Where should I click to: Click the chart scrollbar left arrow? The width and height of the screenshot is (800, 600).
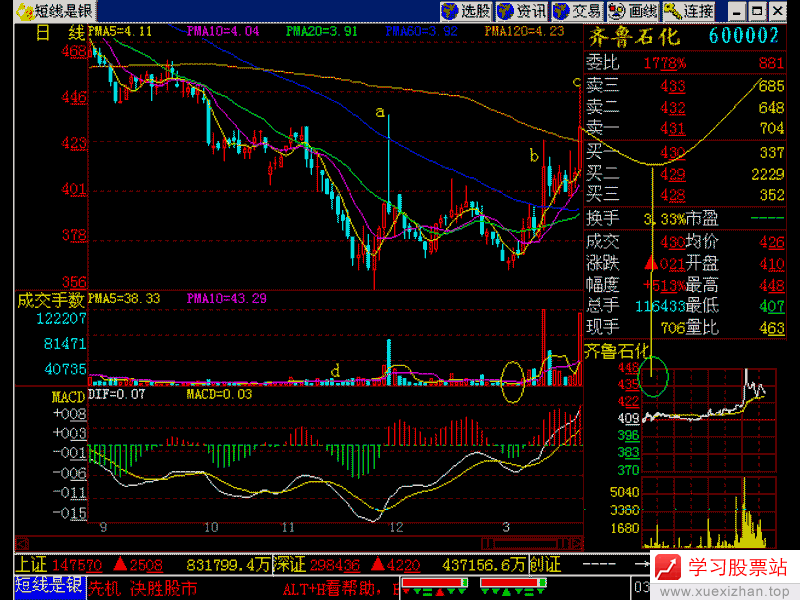(x=22, y=543)
